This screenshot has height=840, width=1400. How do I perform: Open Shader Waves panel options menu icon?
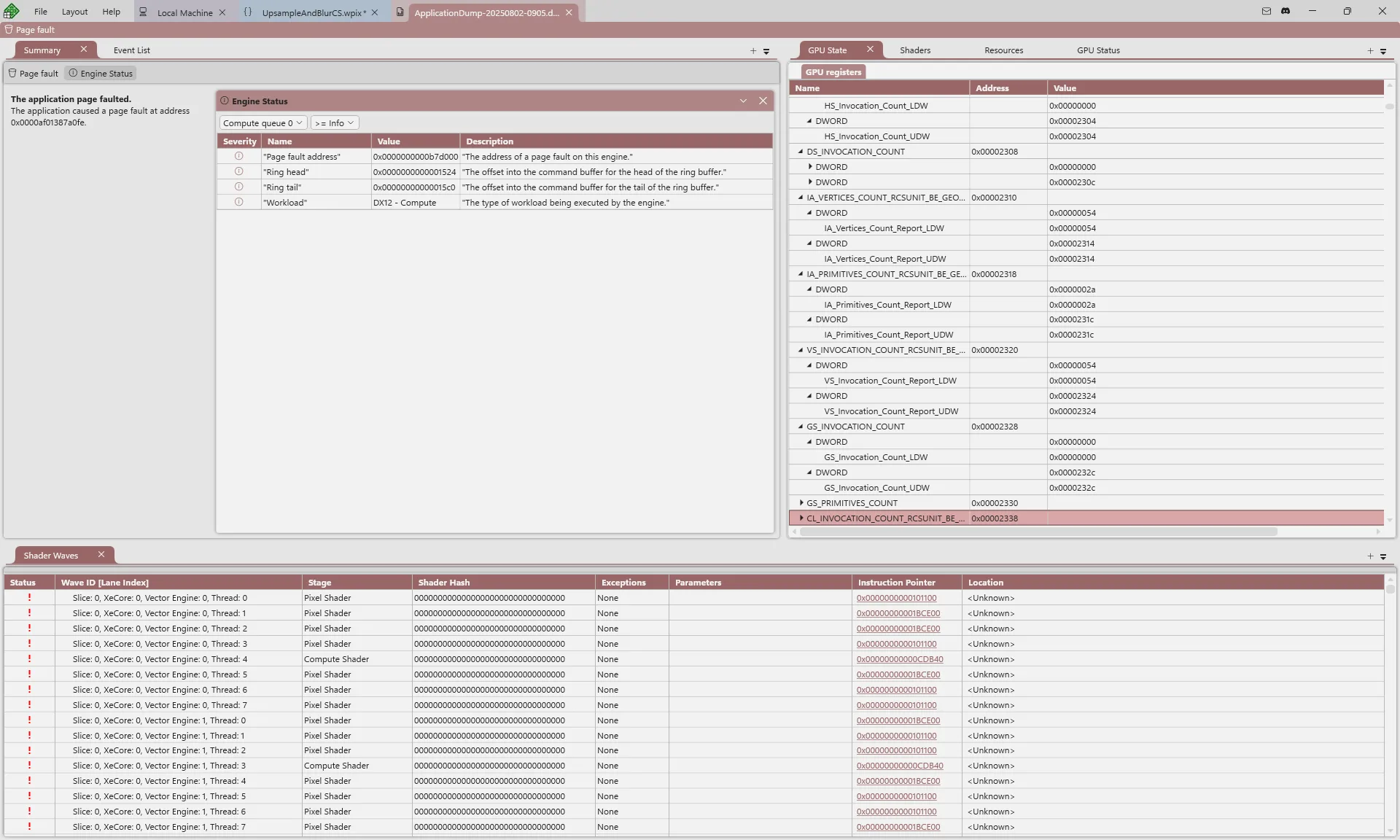point(1383,556)
